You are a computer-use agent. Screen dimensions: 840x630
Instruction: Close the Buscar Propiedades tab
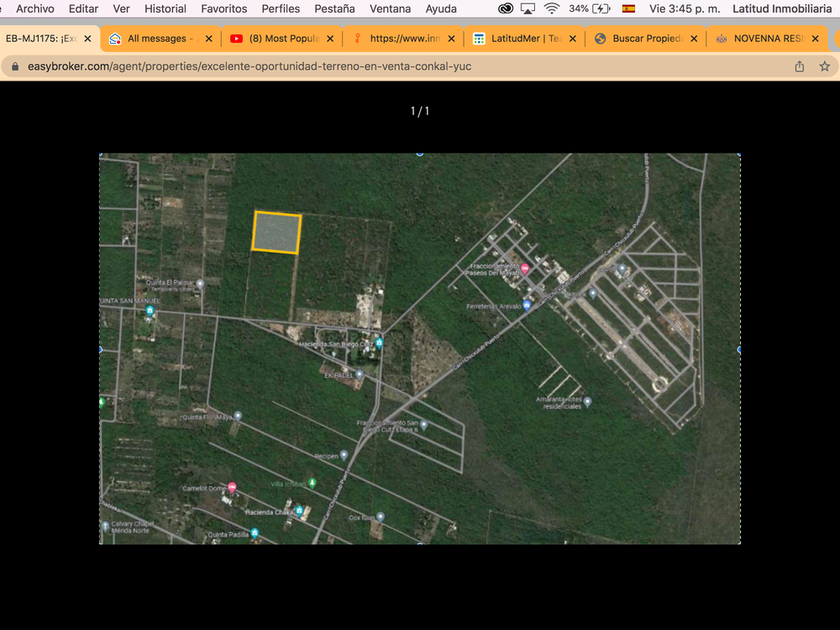pos(694,39)
